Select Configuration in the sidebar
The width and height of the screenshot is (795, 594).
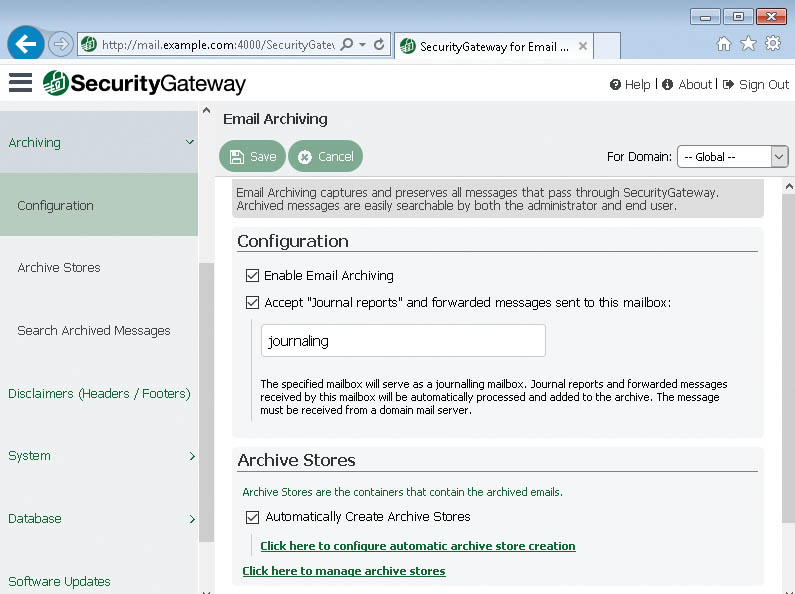tap(99, 205)
